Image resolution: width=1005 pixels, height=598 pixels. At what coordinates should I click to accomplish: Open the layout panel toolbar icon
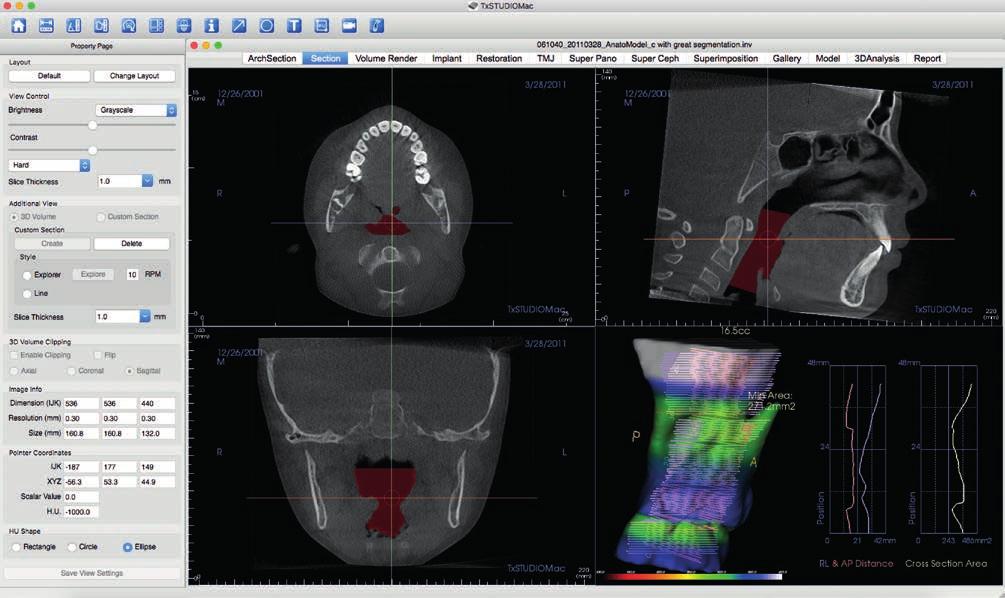tap(156, 26)
